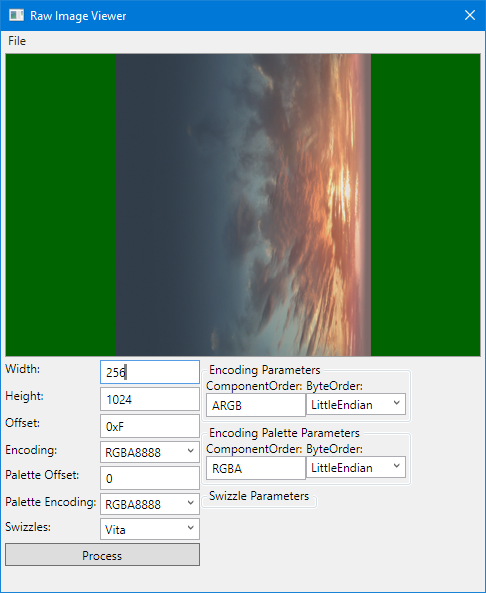This screenshot has height=593, width=486.
Task: Click the Process button
Action: click(102, 555)
